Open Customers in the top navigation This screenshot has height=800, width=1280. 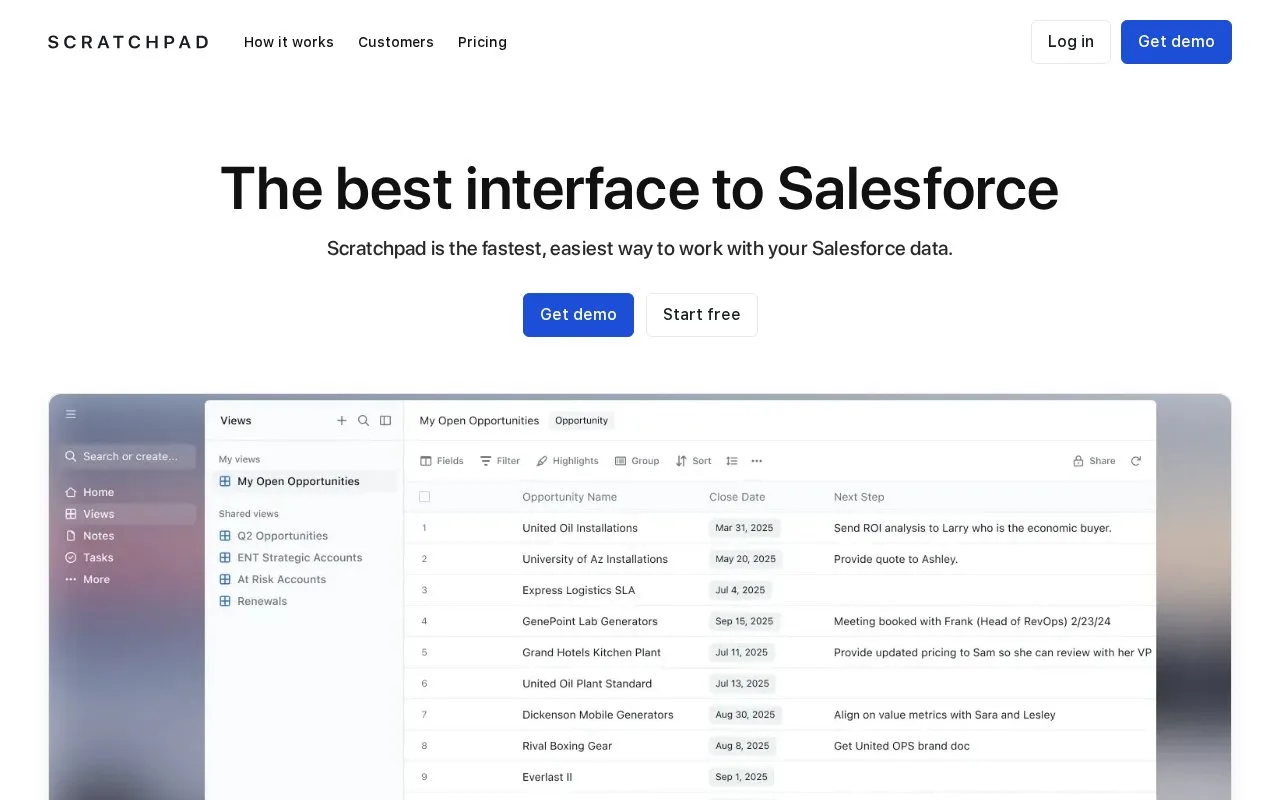click(x=396, y=42)
